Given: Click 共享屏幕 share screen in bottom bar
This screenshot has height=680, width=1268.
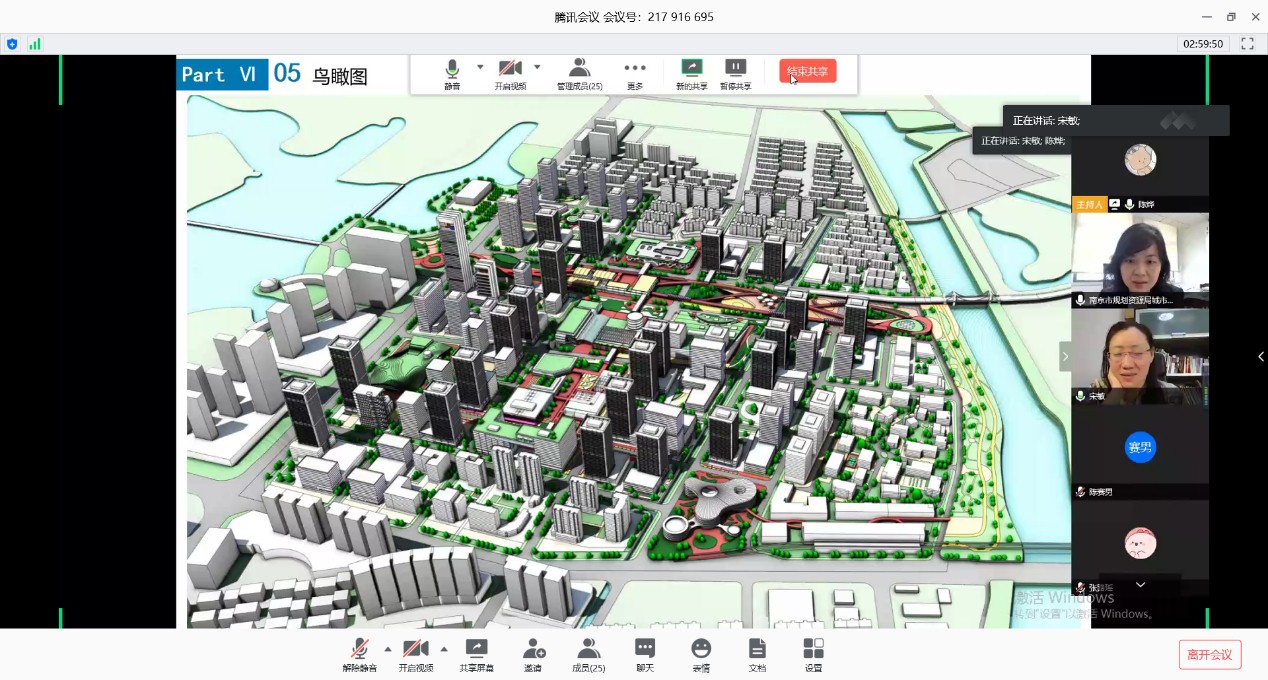Looking at the screenshot, I should (x=476, y=654).
